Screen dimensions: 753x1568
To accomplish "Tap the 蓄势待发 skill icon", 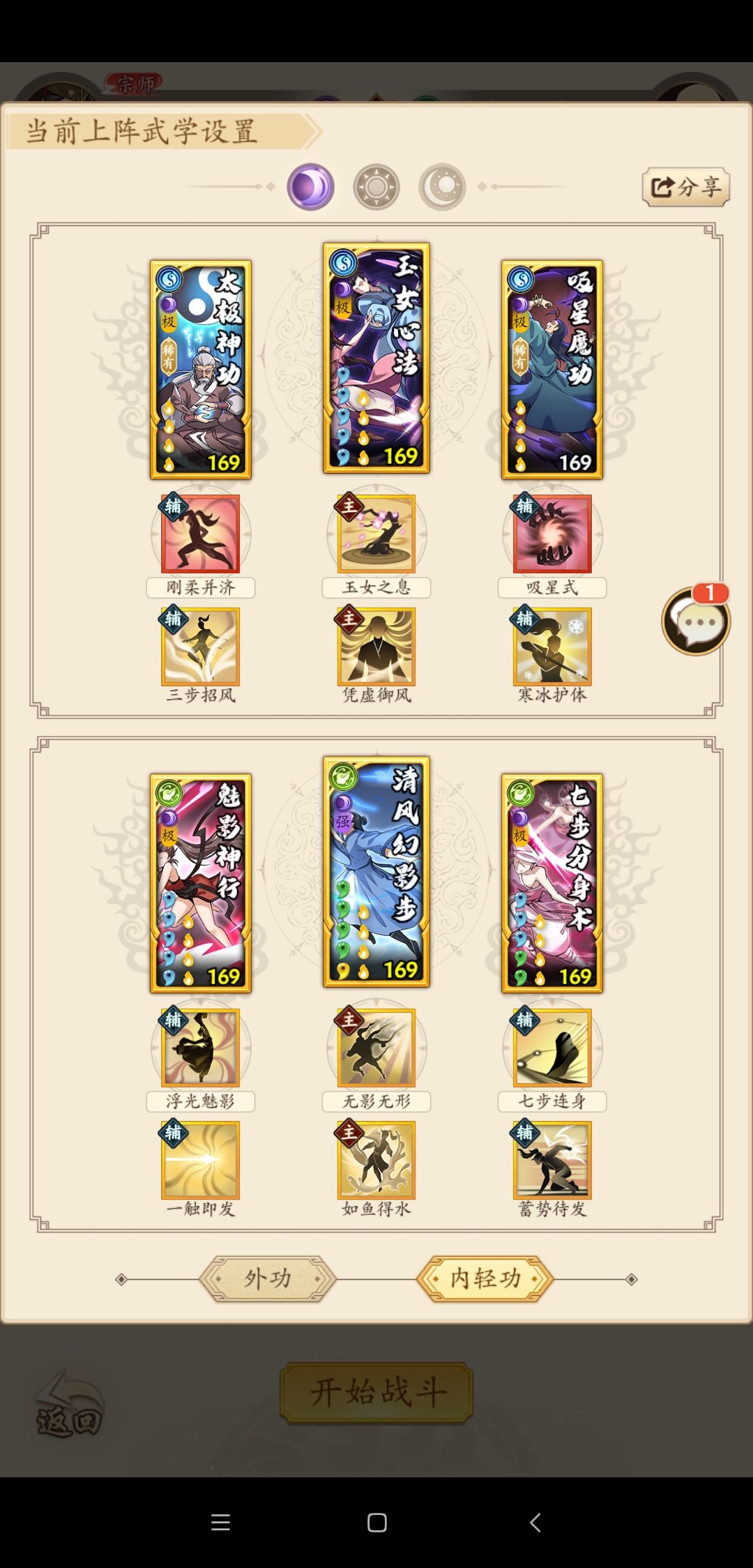I will pyautogui.click(x=552, y=1160).
